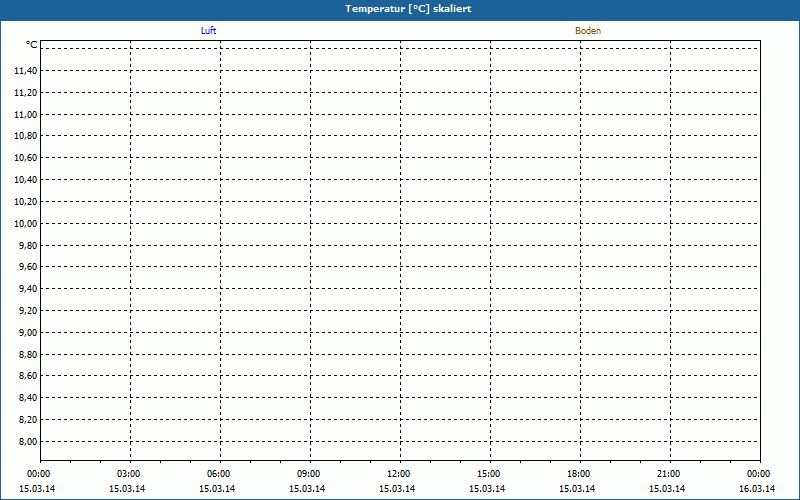
Task: Click the 15:00 time label
Action: [x=488, y=474]
